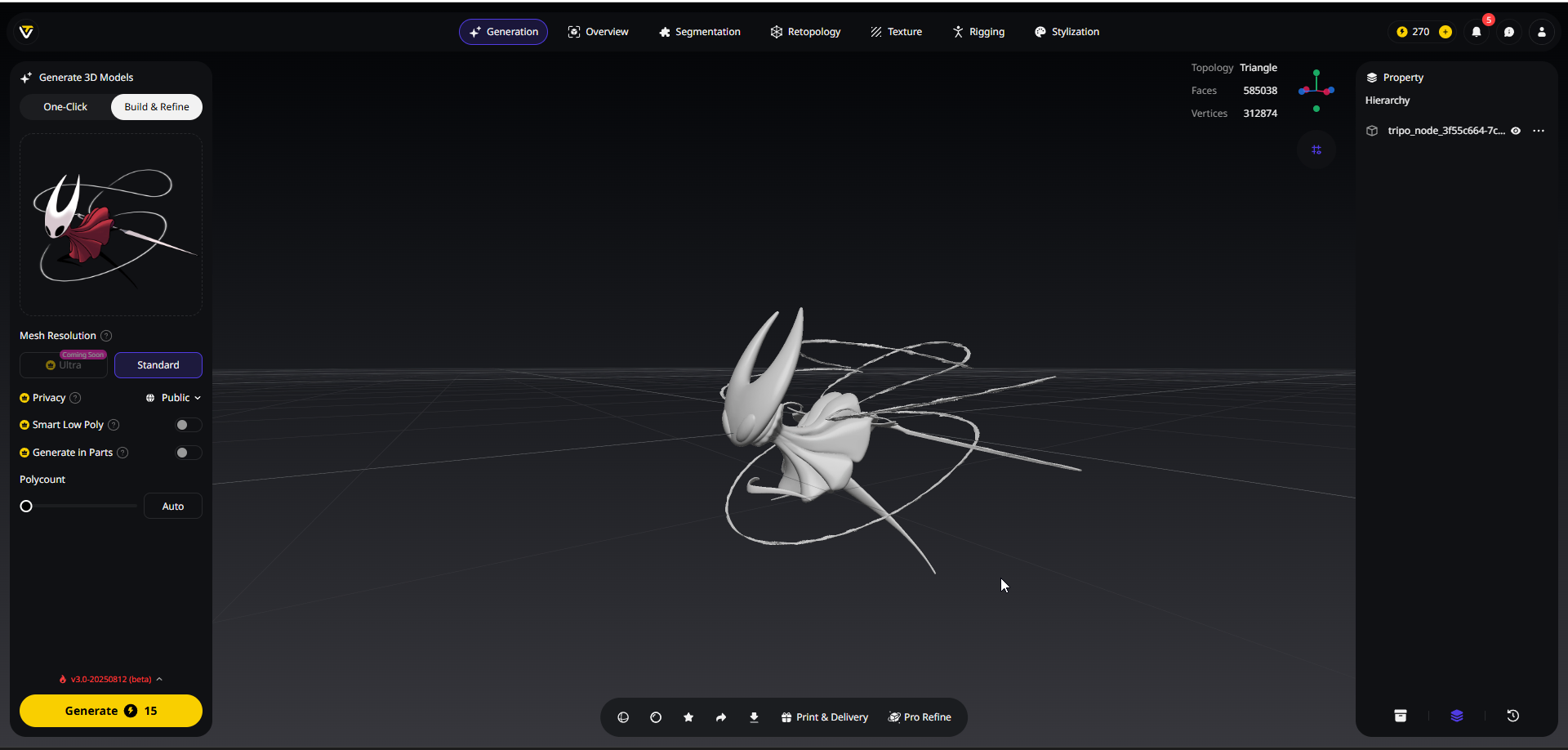
Task: Open the archive box icon in Property panel
Action: [1401, 716]
